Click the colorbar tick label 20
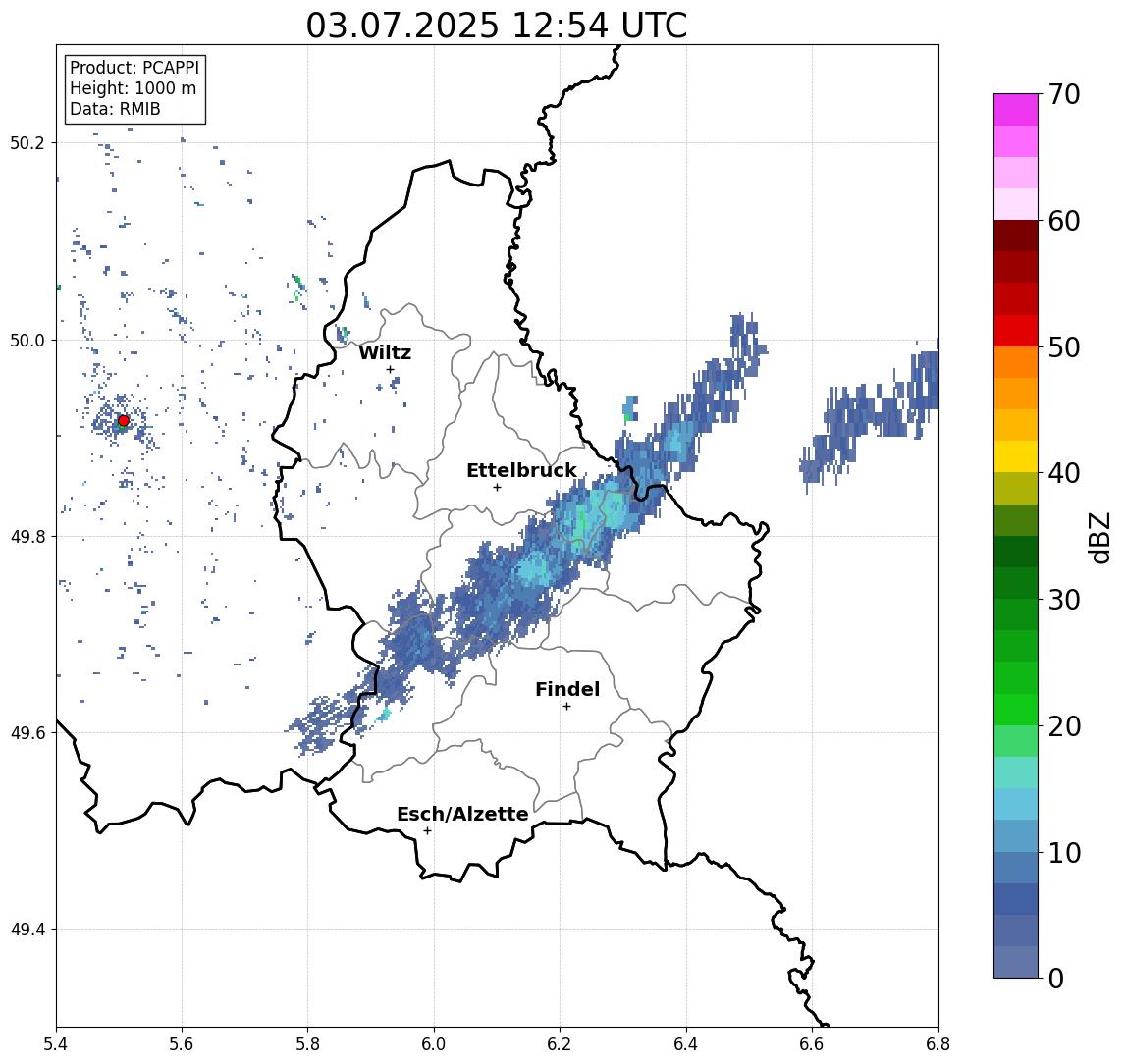The image size is (1124, 1064). point(1064,725)
